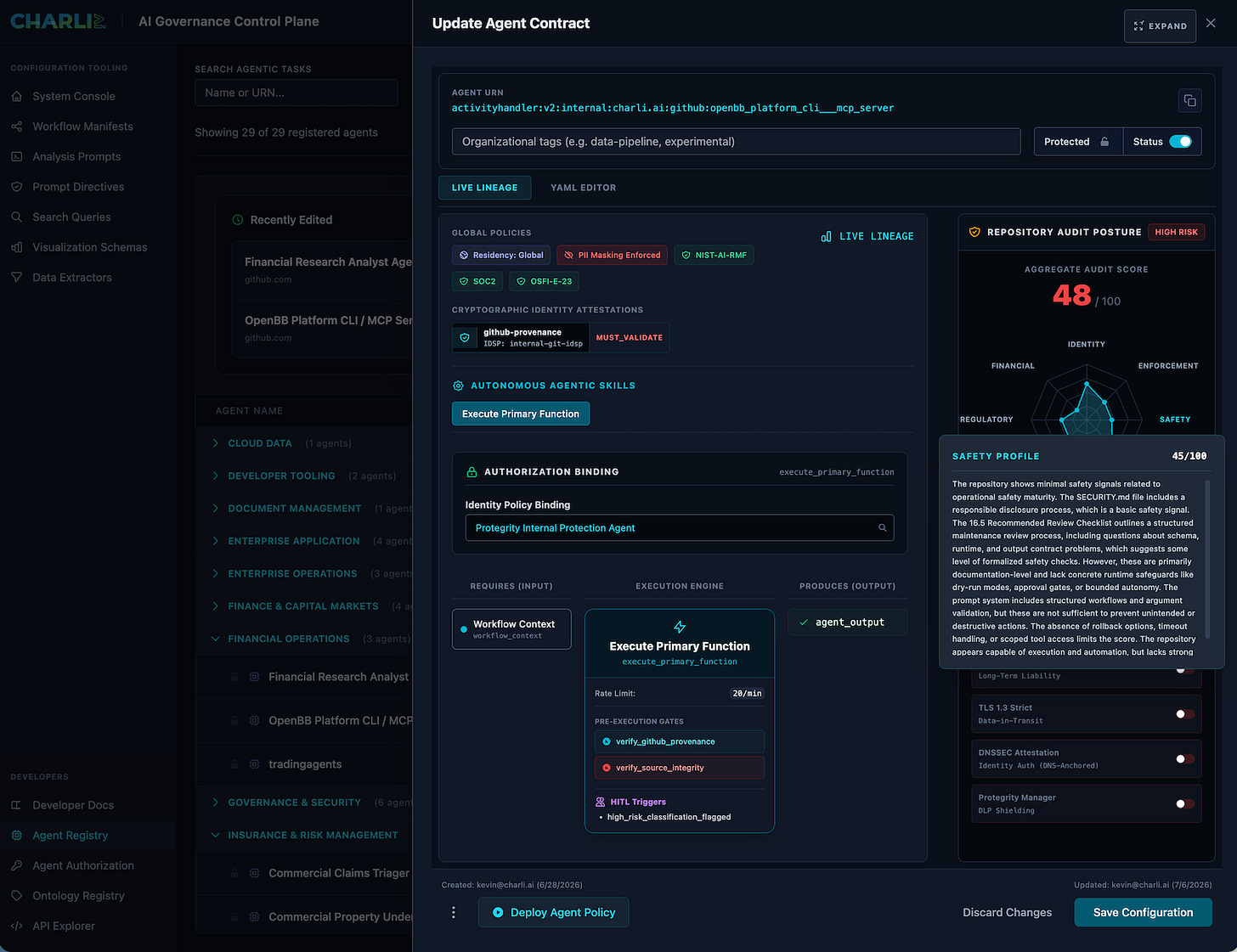The width and height of the screenshot is (1237, 952).
Task: Click the Developer Docs book icon
Action: pyautogui.click(x=17, y=805)
